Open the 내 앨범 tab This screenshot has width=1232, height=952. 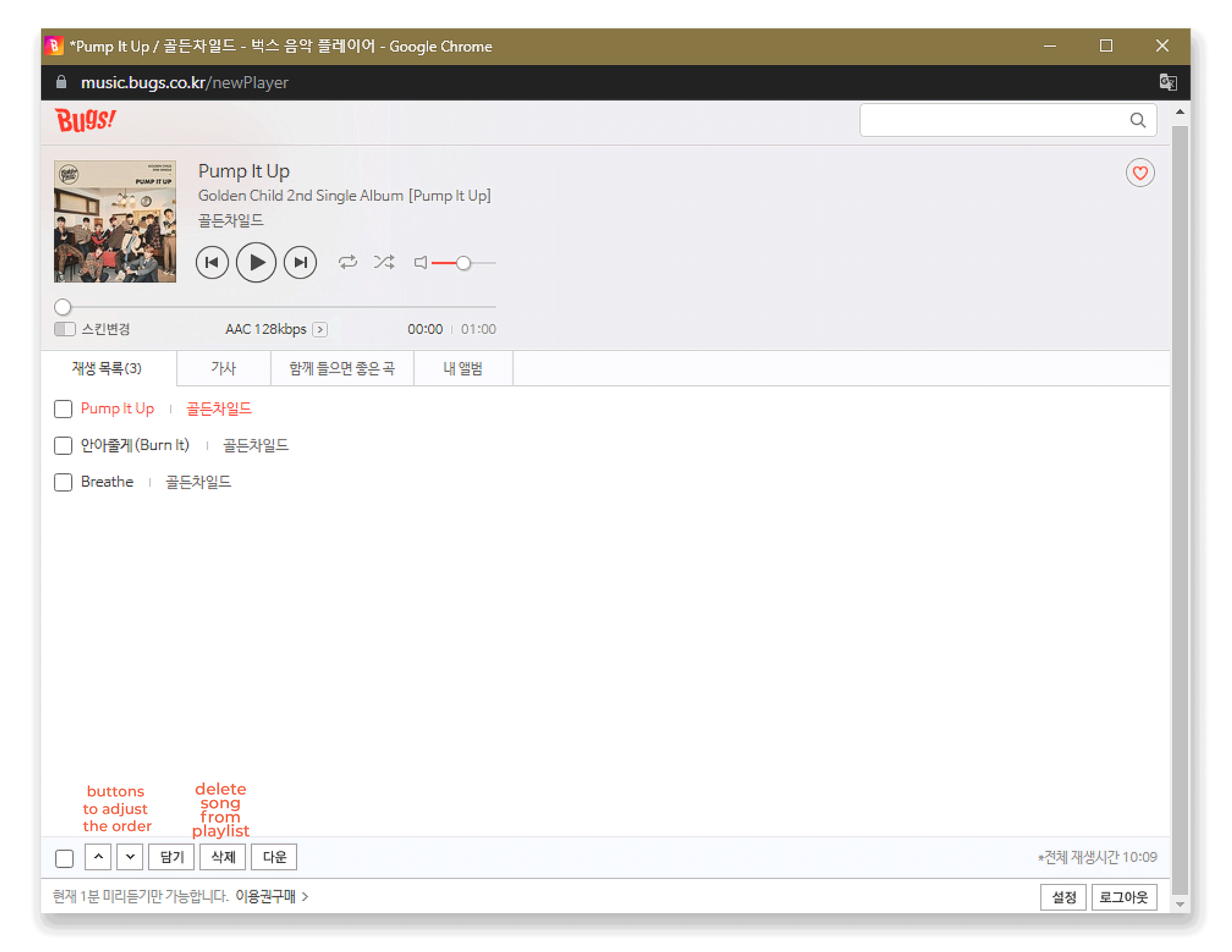click(463, 368)
